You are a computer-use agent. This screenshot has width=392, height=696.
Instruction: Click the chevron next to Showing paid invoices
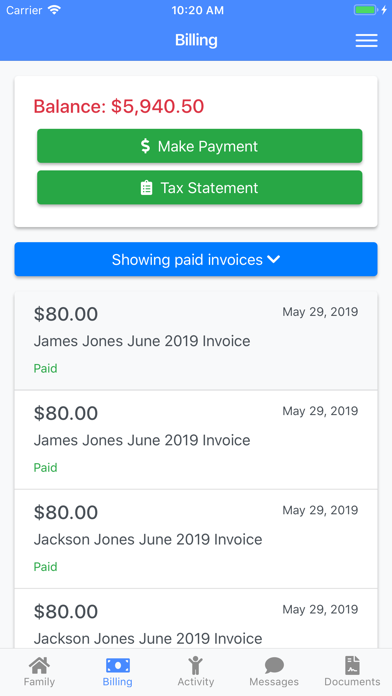click(274, 259)
